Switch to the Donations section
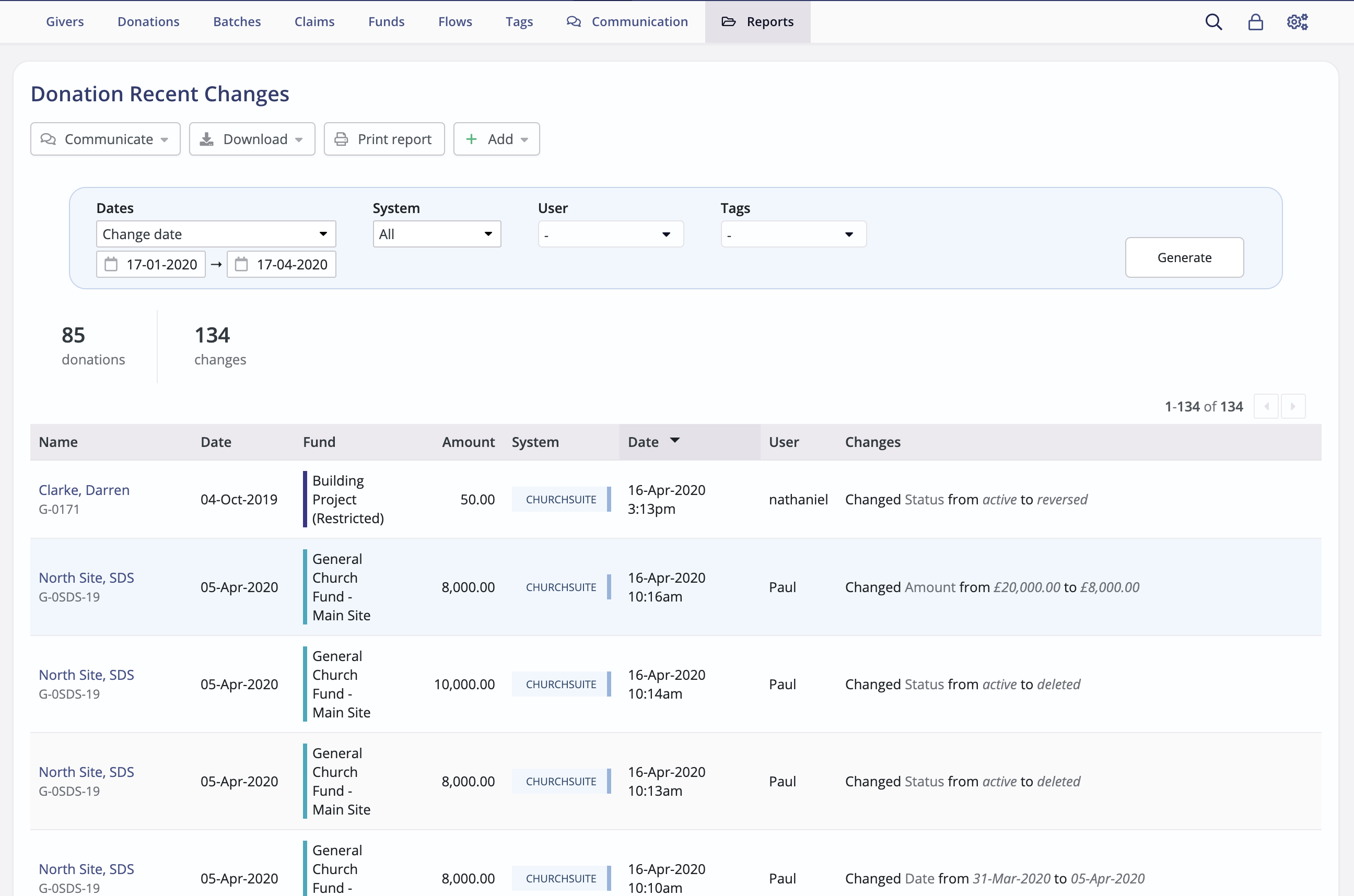 [148, 21]
